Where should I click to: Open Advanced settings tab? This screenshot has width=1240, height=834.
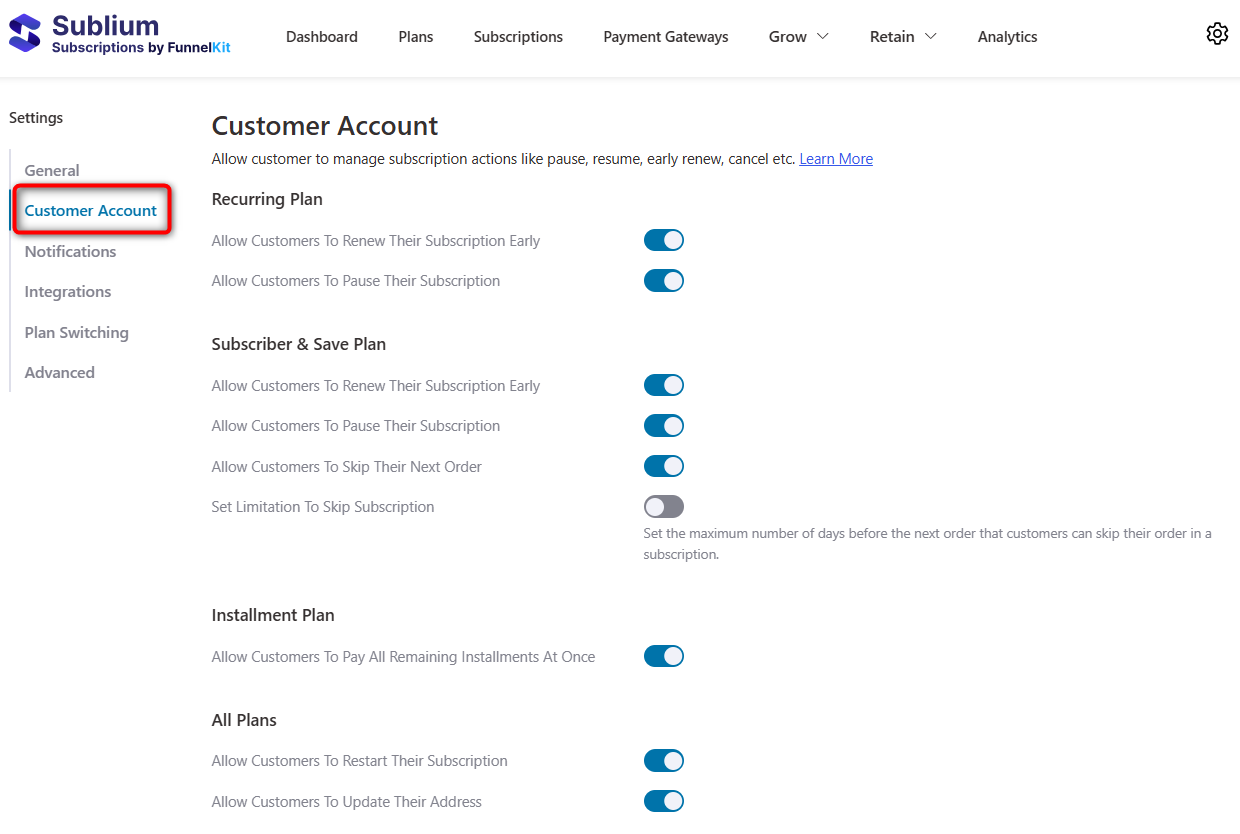(x=60, y=373)
